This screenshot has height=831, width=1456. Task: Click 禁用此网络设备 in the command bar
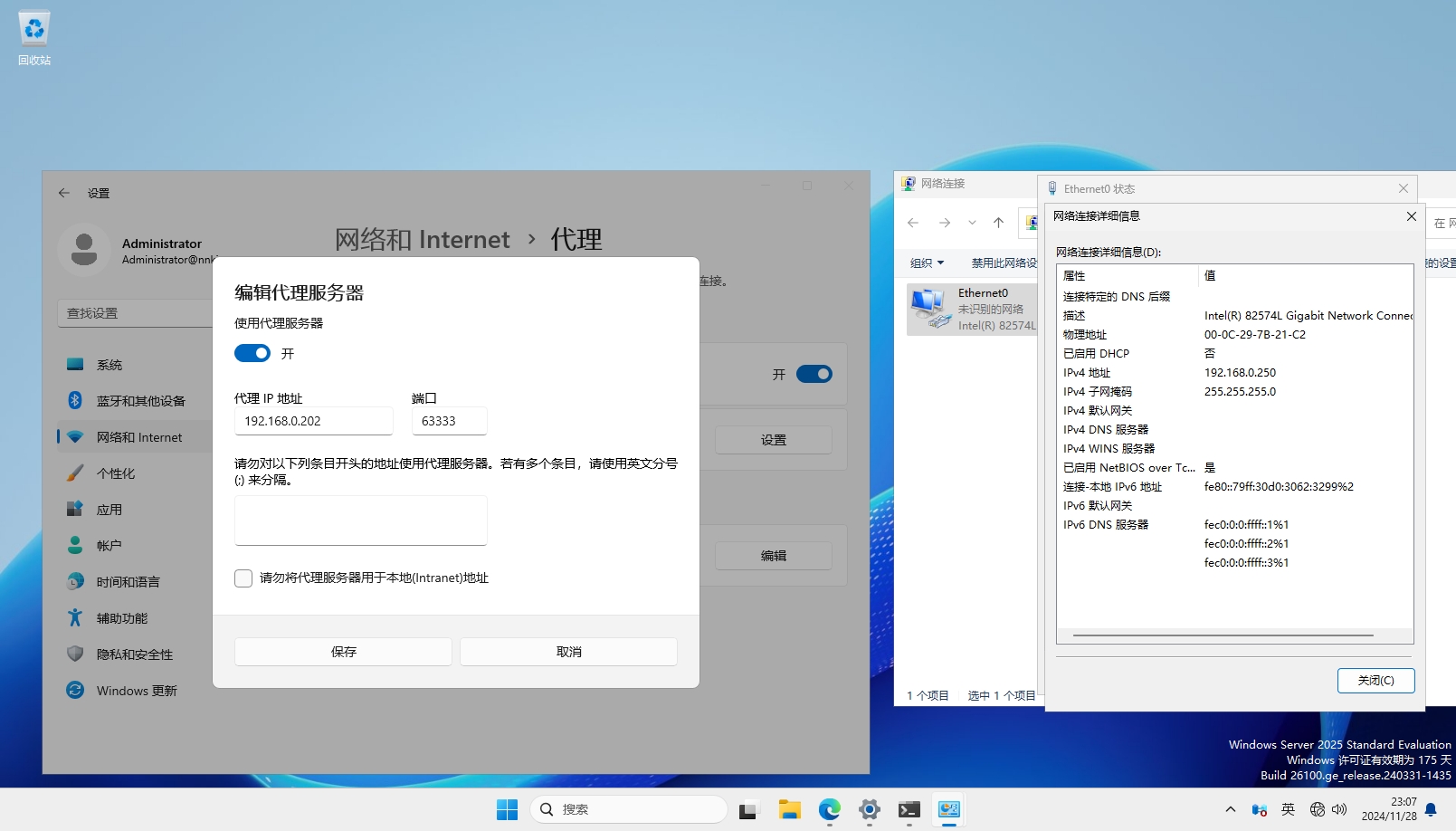(x=1004, y=263)
